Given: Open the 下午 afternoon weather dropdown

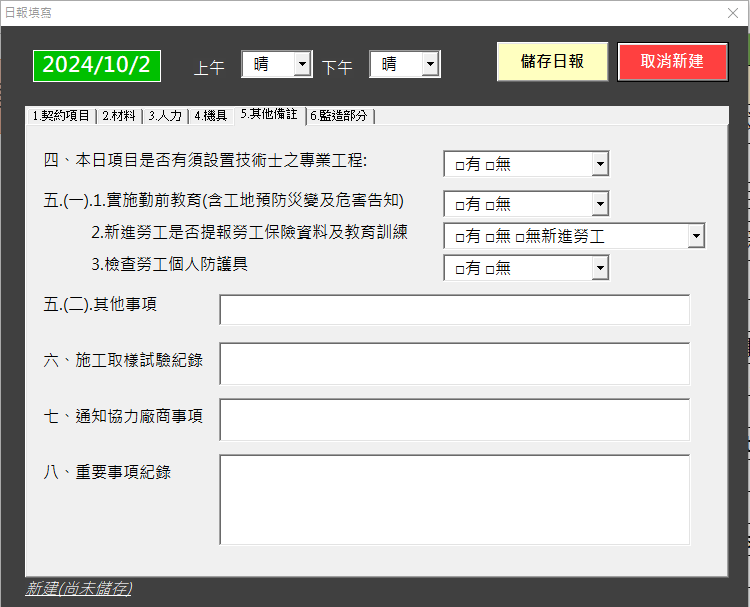Looking at the screenshot, I should 430,64.
